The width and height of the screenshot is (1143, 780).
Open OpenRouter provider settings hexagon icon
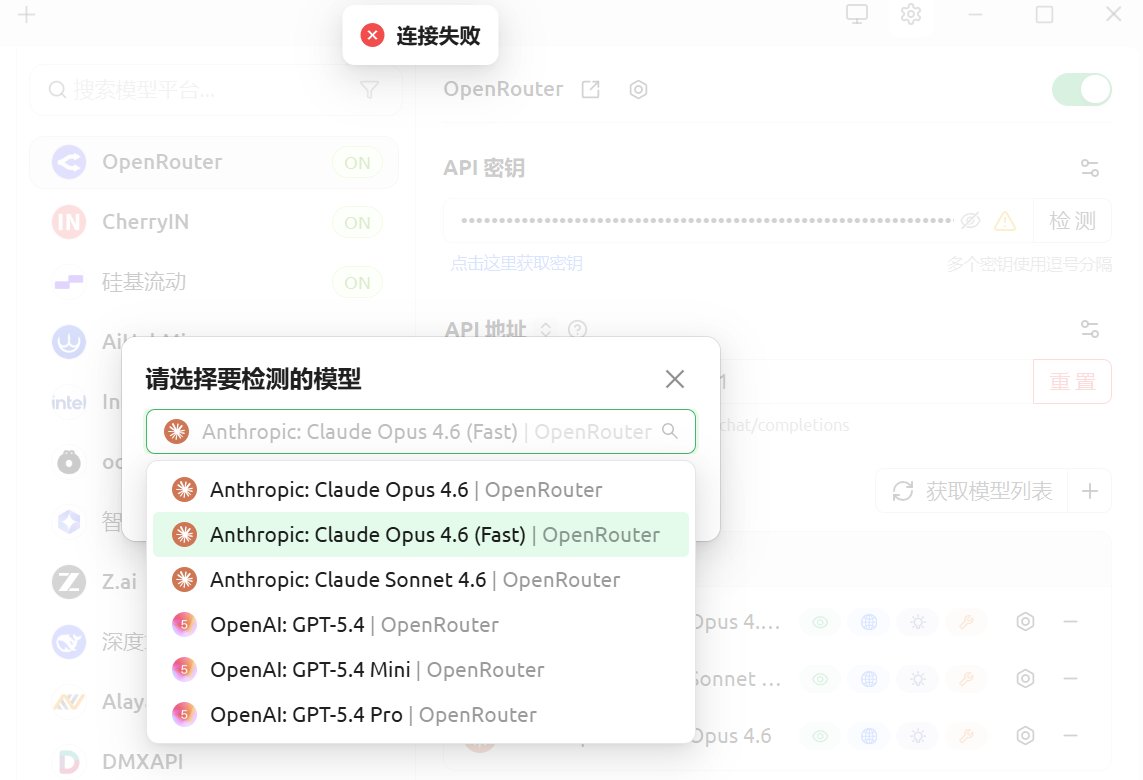(x=638, y=90)
